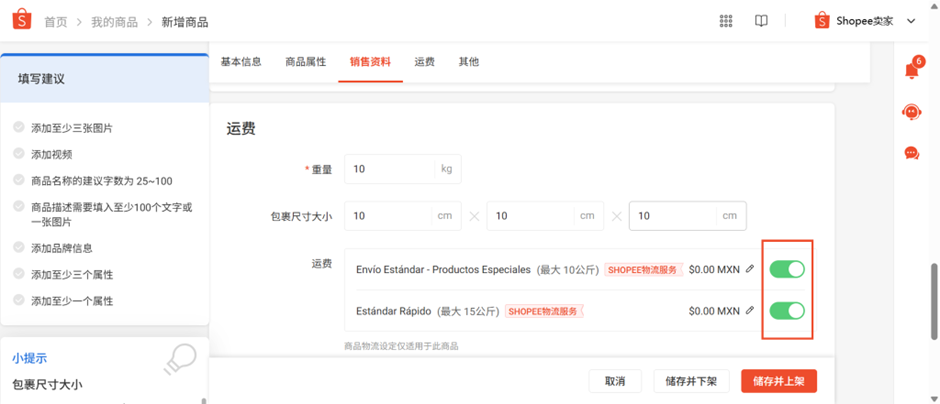Focus second package dimension cm field
The height and width of the screenshot is (404, 940).
545,216
